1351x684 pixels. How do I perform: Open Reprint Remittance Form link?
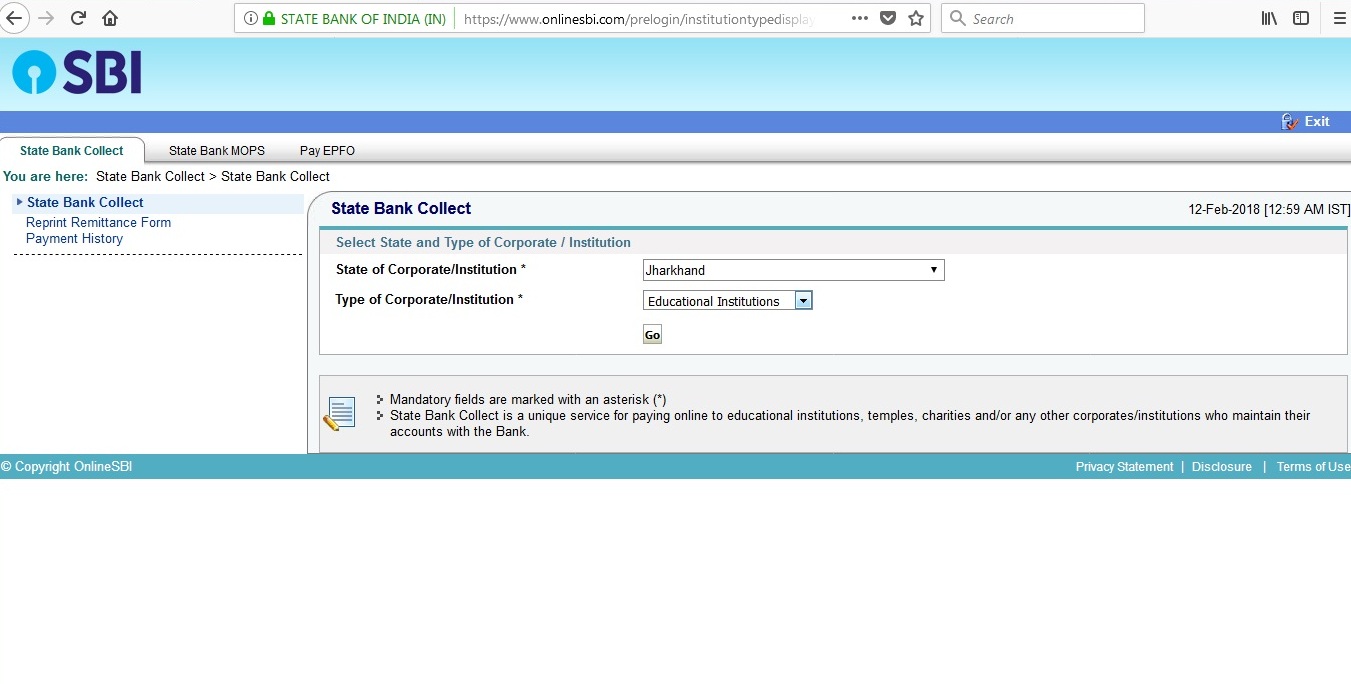click(x=98, y=223)
